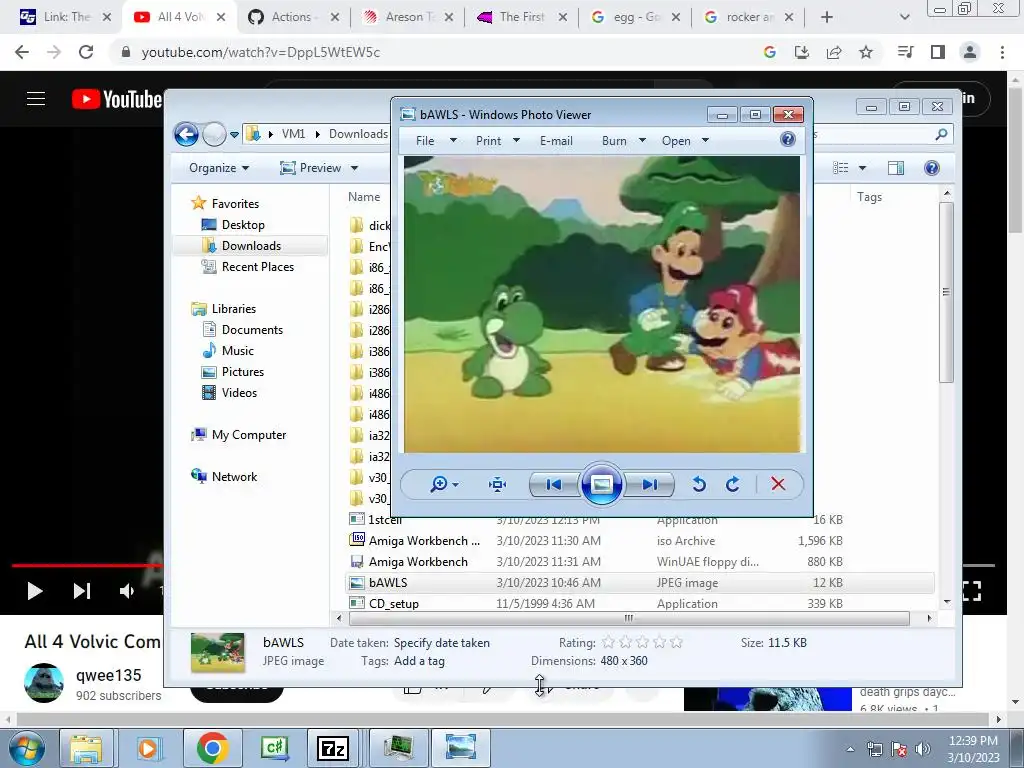Delete the bAWLS image with red X
This screenshot has height=768, width=1024.
[x=778, y=484]
